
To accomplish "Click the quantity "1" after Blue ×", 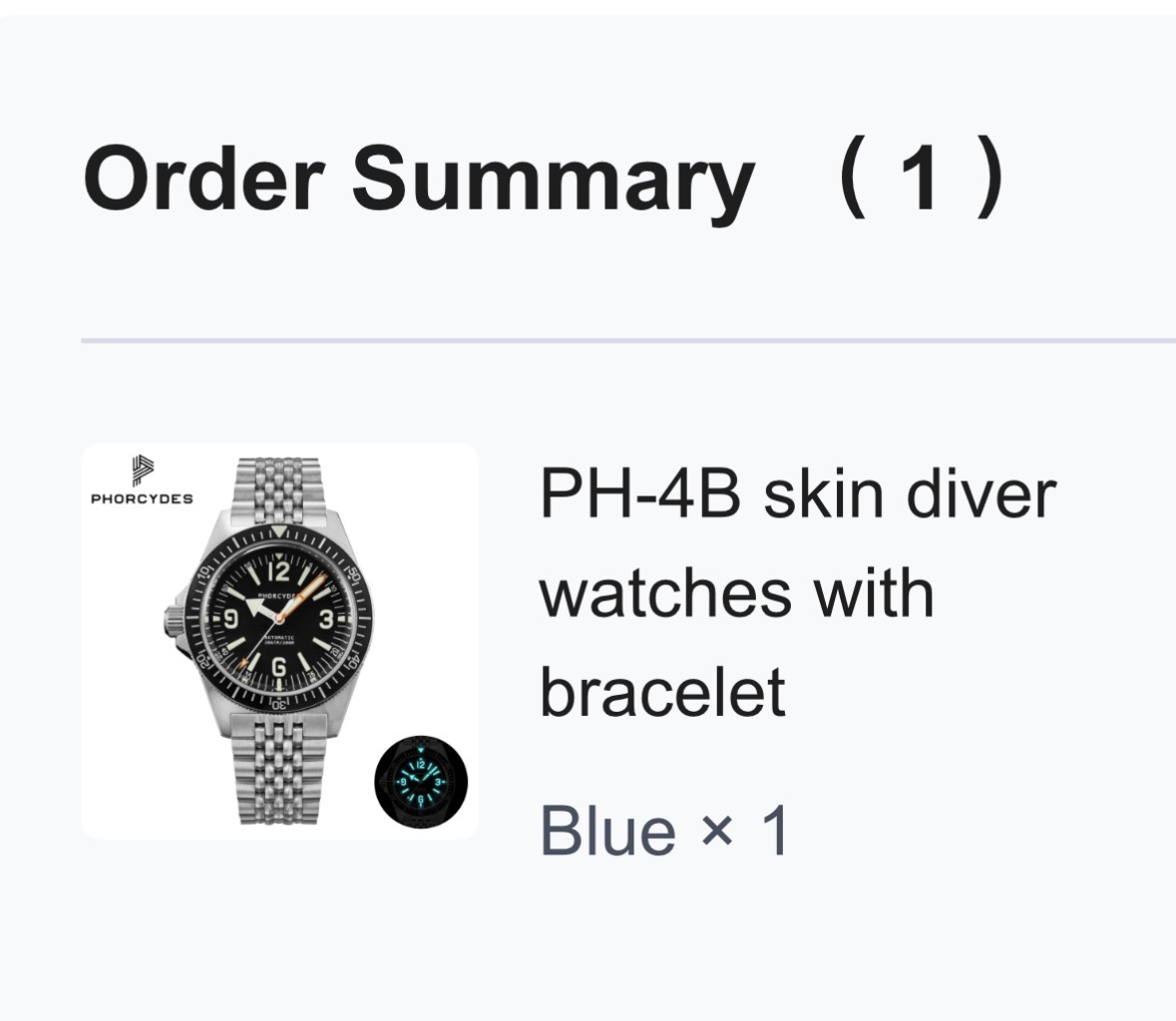I will (774, 832).
